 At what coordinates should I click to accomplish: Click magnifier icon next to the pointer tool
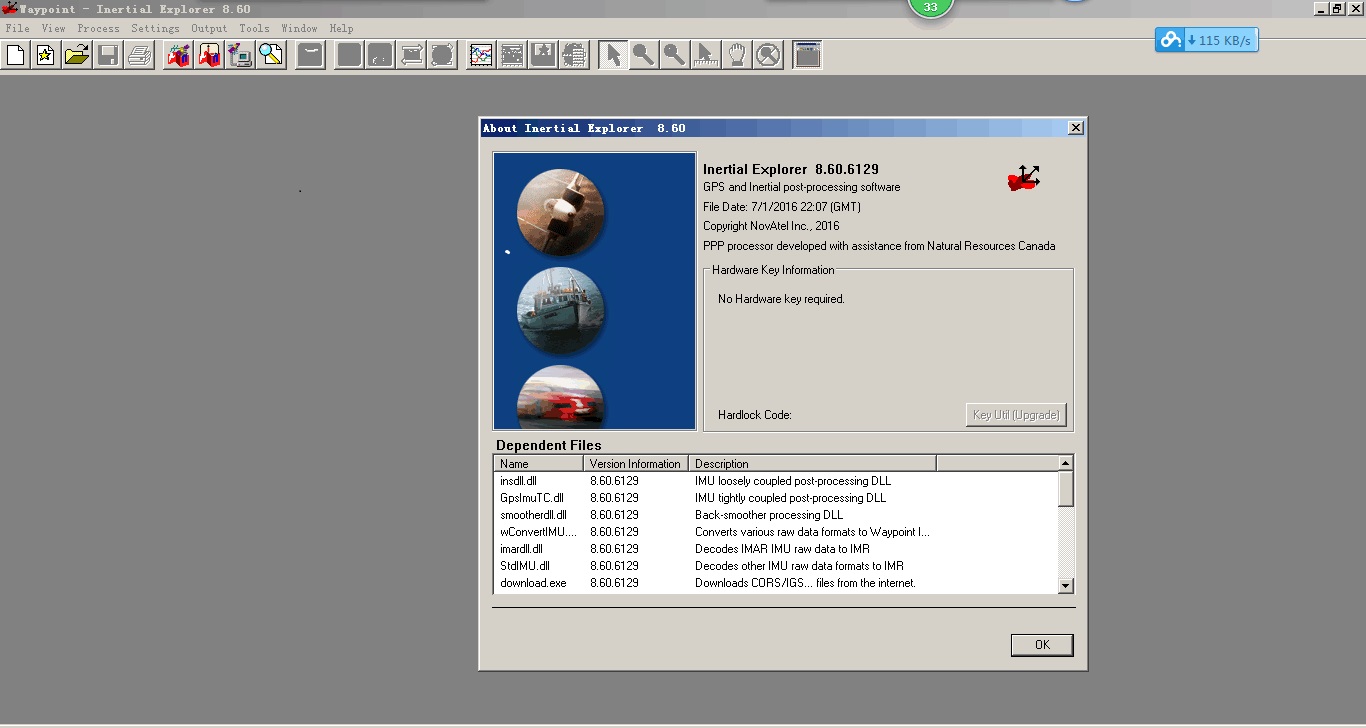coord(644,55)
